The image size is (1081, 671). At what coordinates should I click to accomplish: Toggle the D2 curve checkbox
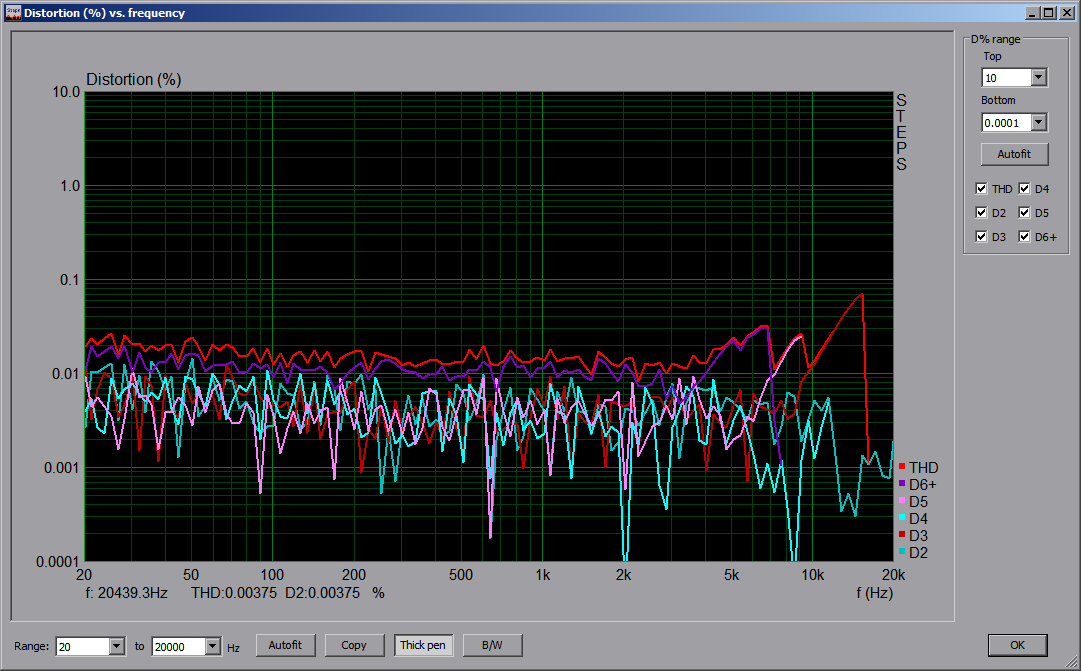coord(981,213)
